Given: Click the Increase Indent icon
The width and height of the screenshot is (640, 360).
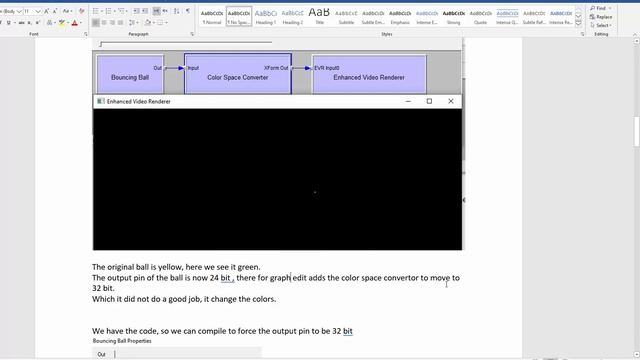Looking at the screenshot, I should pos(145,11).
